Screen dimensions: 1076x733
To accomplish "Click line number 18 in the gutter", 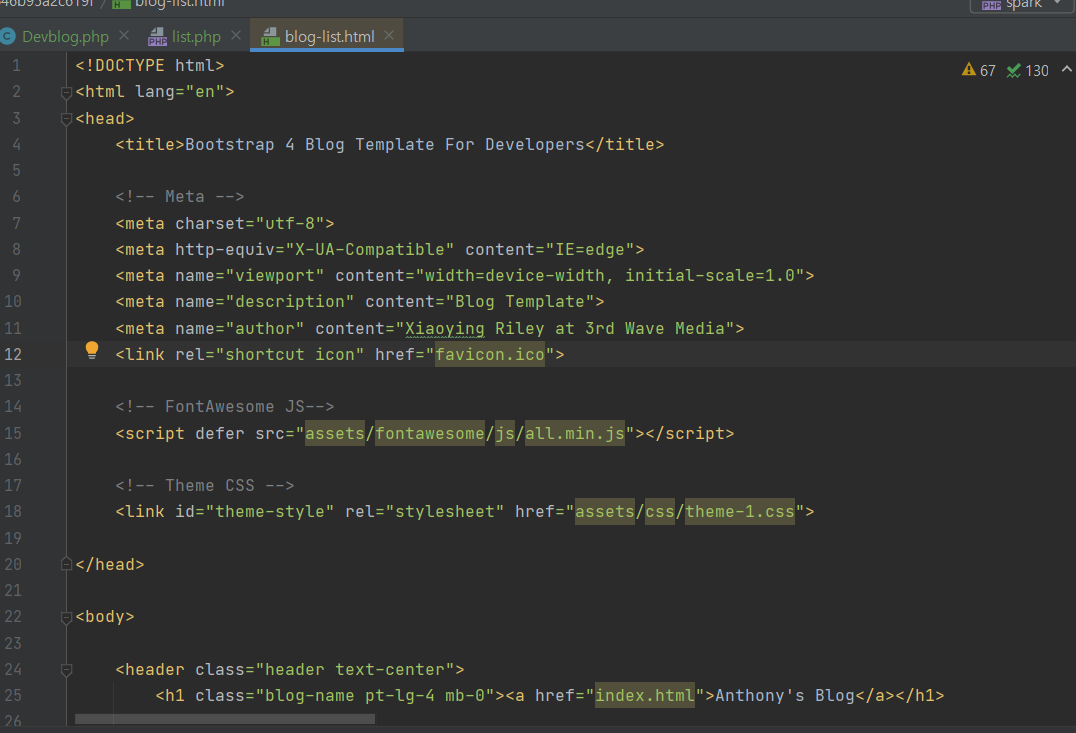I will pos(13,511).
